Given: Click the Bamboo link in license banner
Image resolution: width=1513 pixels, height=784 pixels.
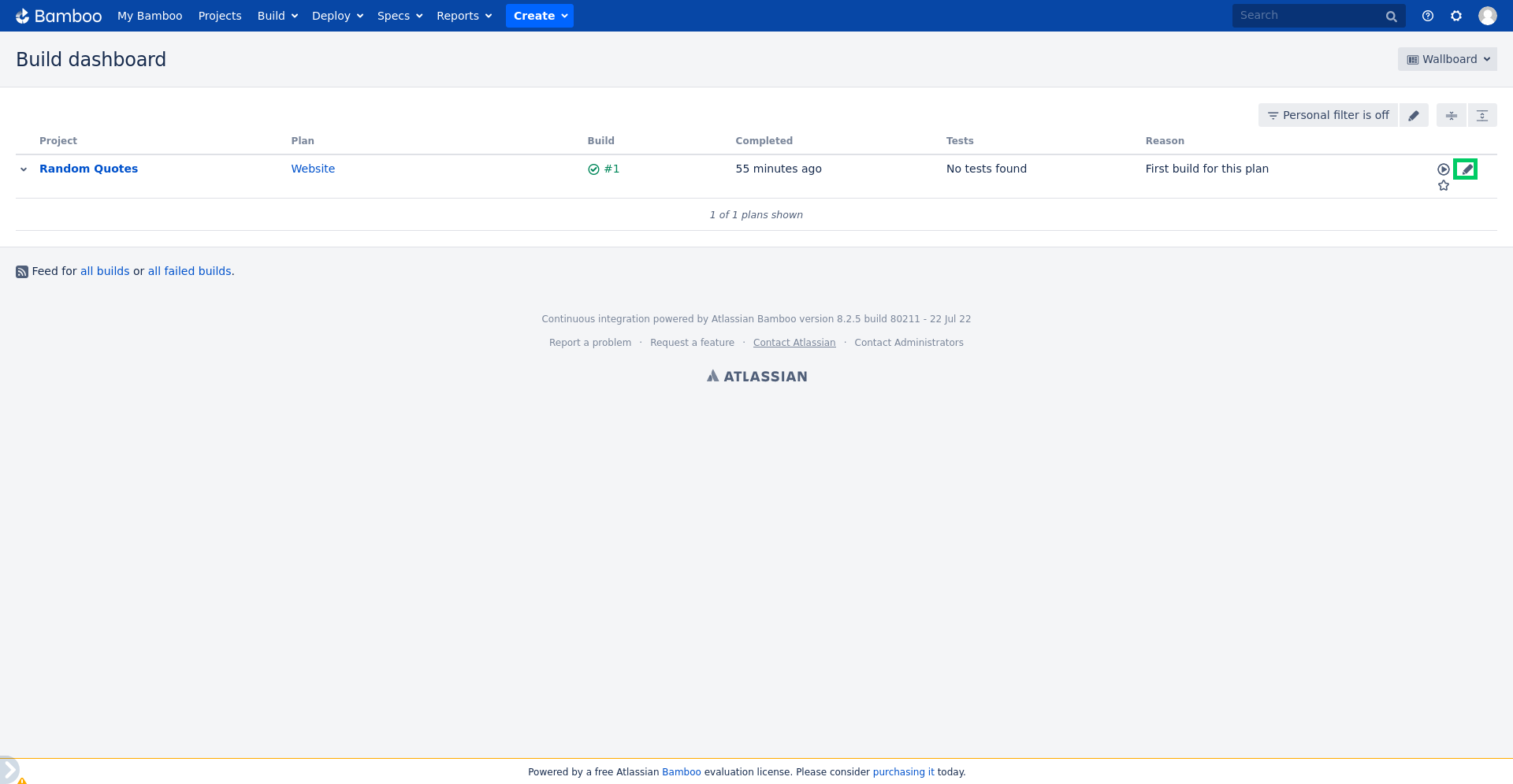Looking at the screenshot, I should [682, 772].
